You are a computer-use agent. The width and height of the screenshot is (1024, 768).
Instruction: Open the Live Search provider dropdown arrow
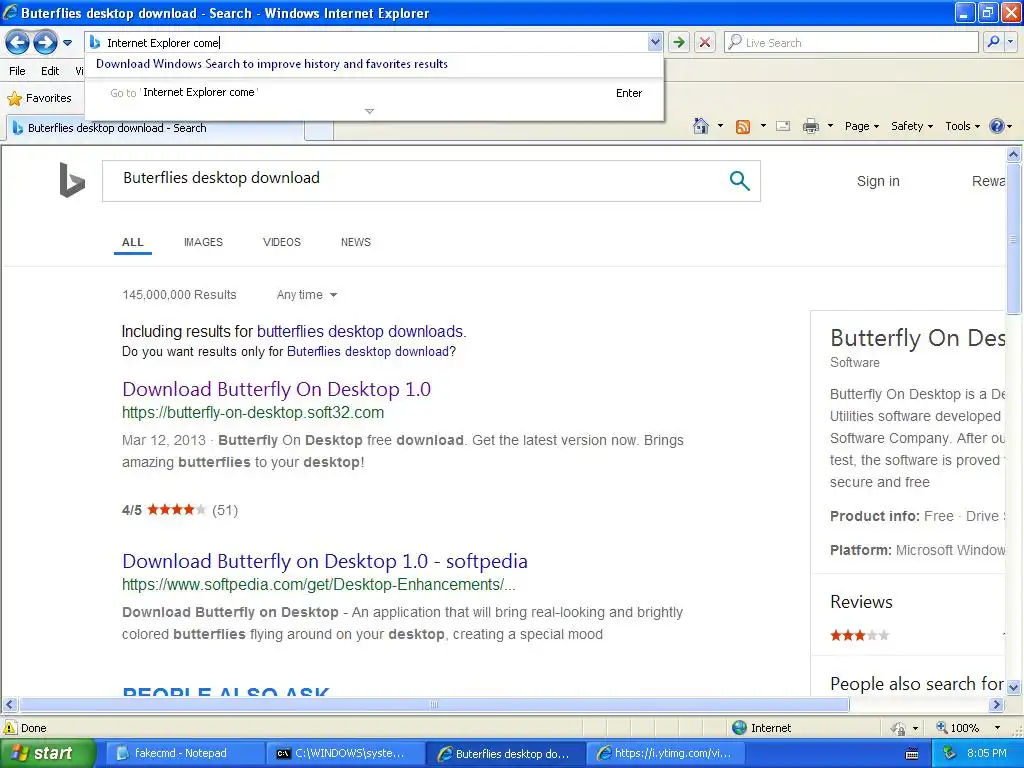(1010, 42)
